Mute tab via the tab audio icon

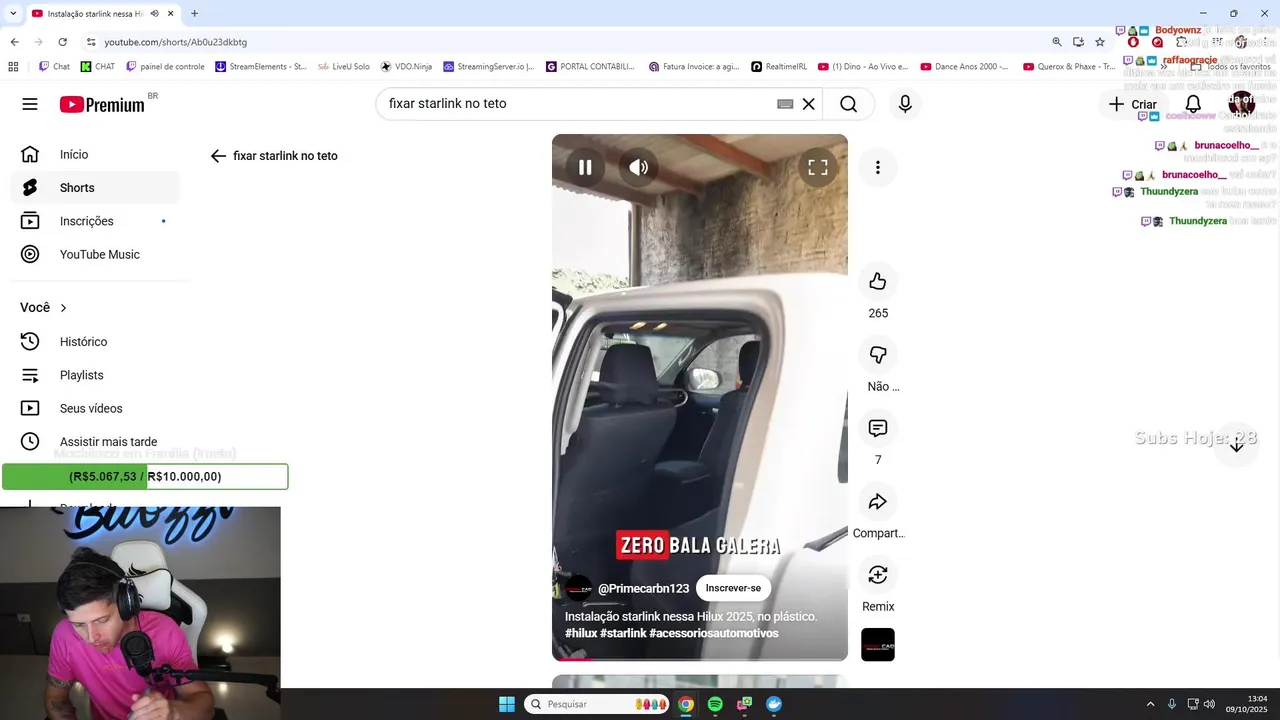(154, 13)
